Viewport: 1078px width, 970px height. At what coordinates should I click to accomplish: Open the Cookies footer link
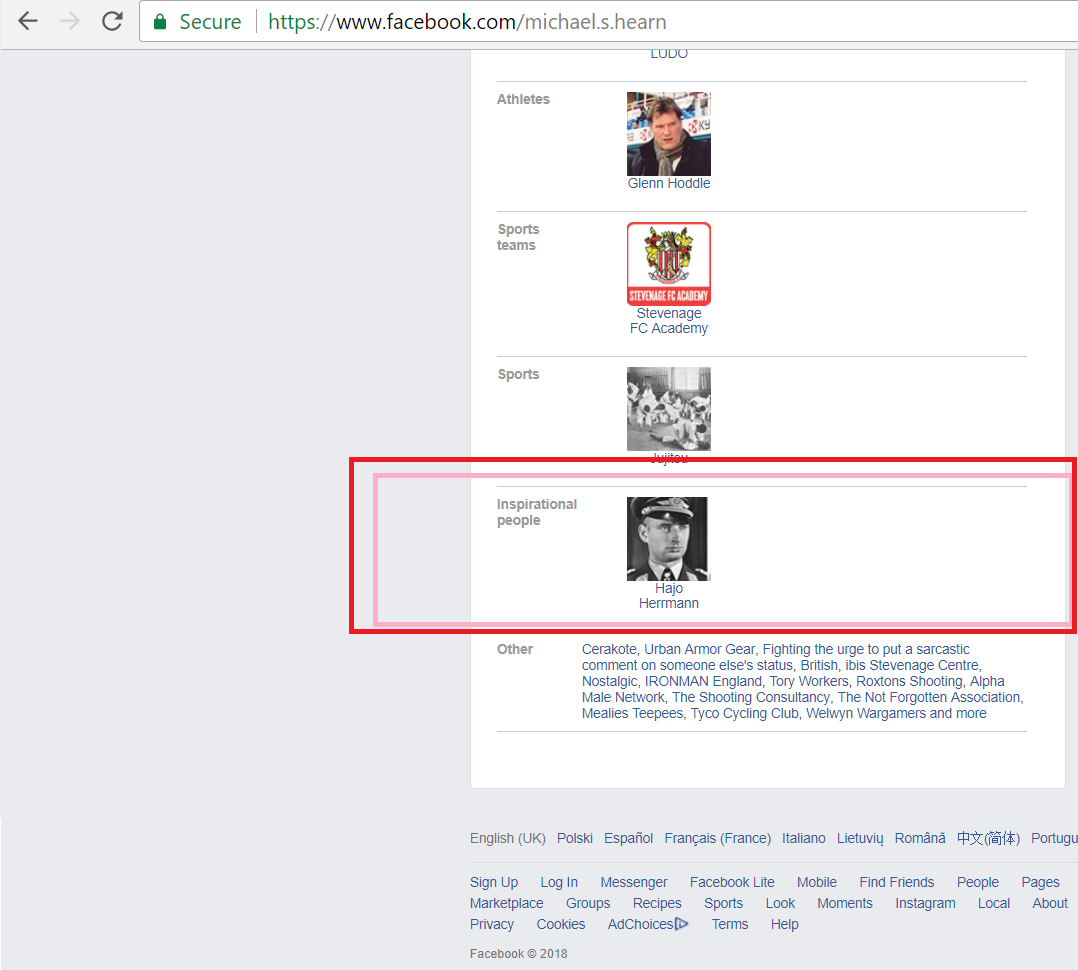pyautogui.click(x=560, y=925)
